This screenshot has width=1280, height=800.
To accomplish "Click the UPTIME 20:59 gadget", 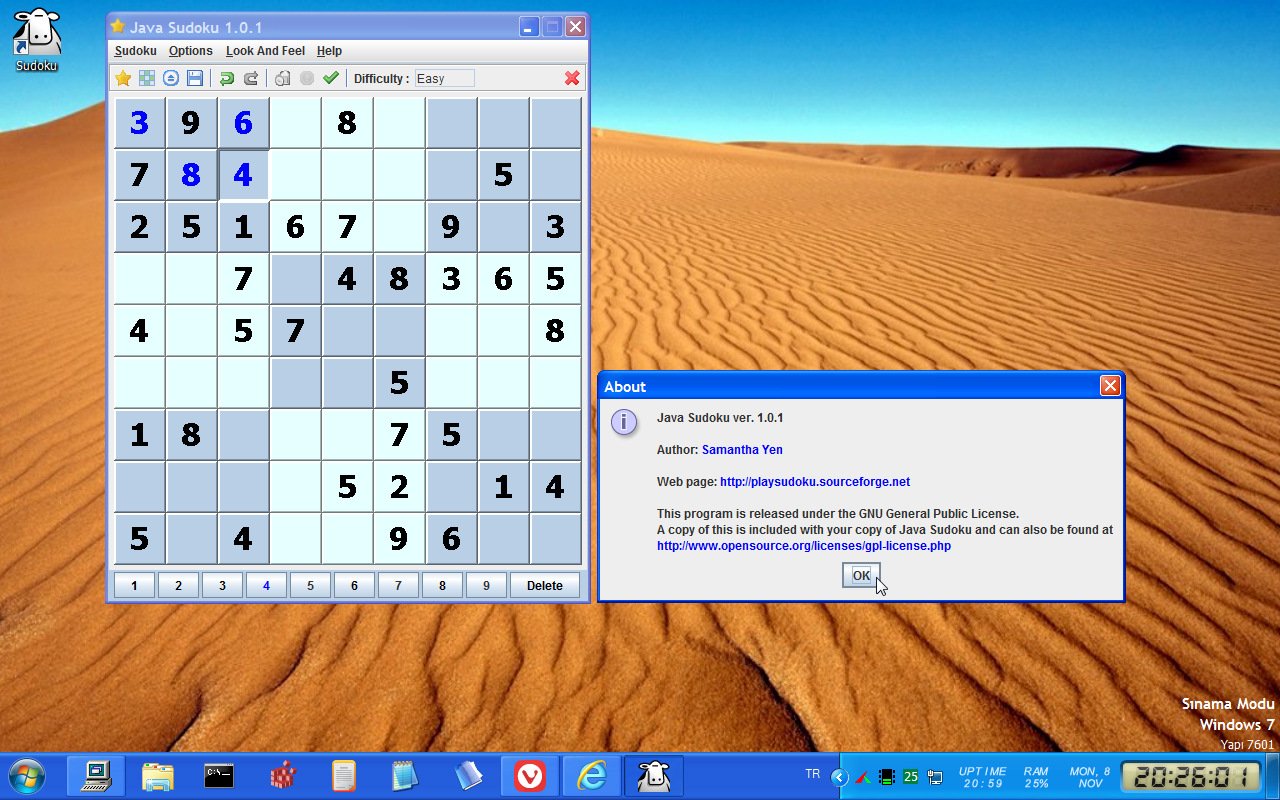I will [x=982, y=777].
